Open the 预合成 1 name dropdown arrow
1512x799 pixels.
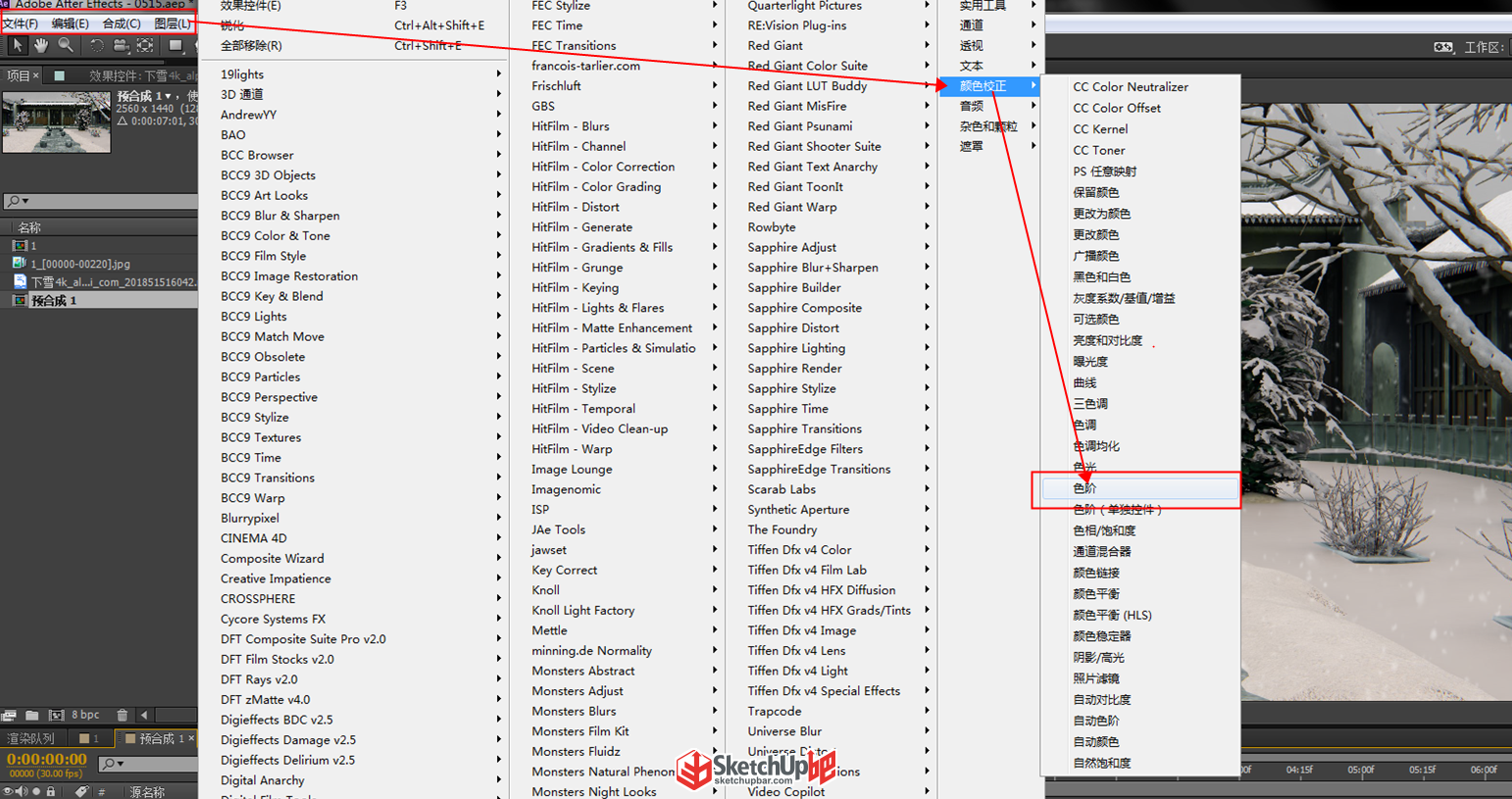(x=168, y=96)
